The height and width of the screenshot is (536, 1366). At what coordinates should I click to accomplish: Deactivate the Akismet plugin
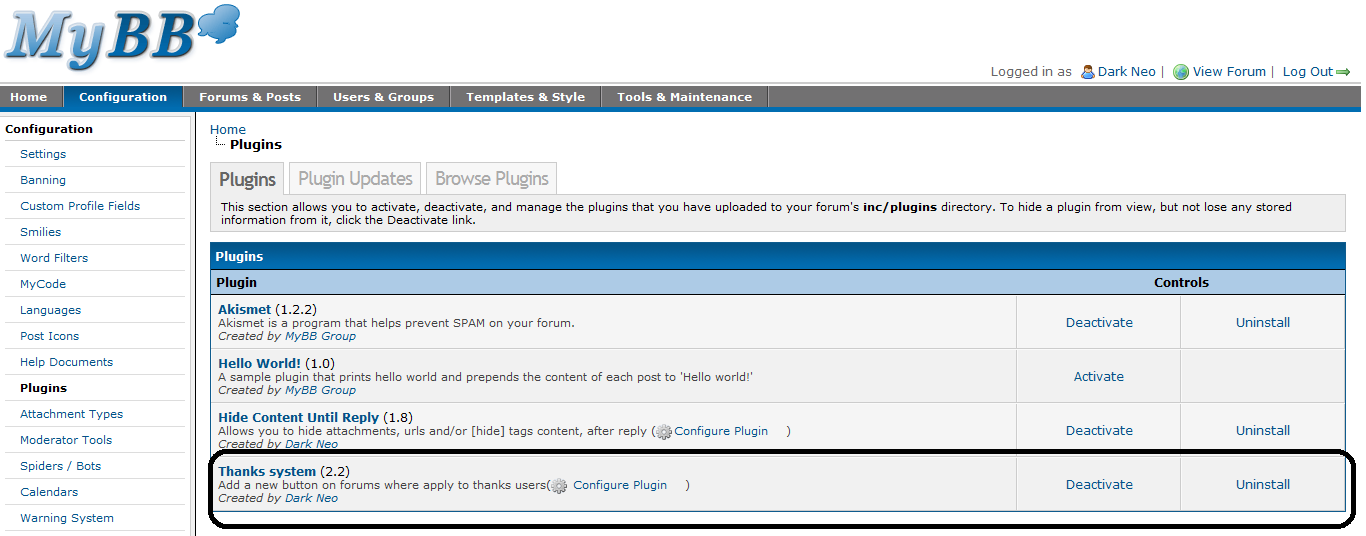(x=1099, y=322)
